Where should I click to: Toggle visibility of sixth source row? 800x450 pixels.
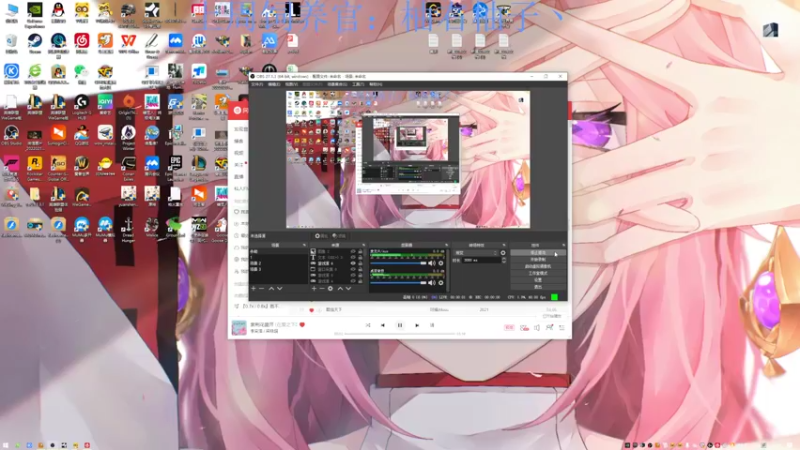click(353, 281)
